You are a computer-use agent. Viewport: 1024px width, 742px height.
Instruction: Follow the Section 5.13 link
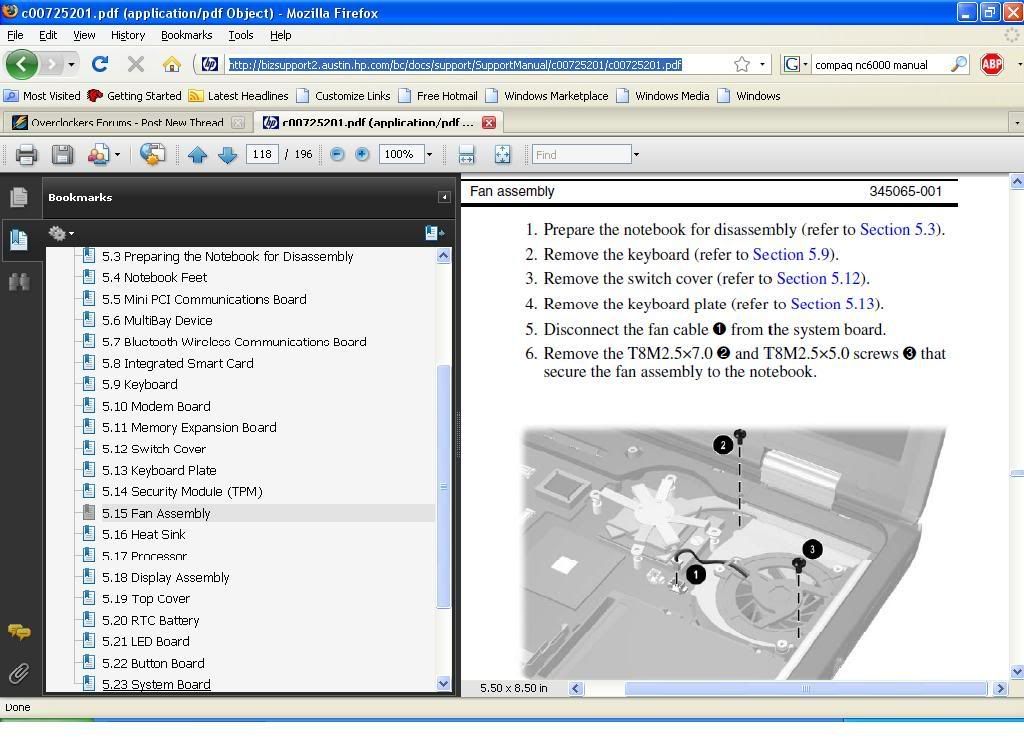tap(833, 304)
